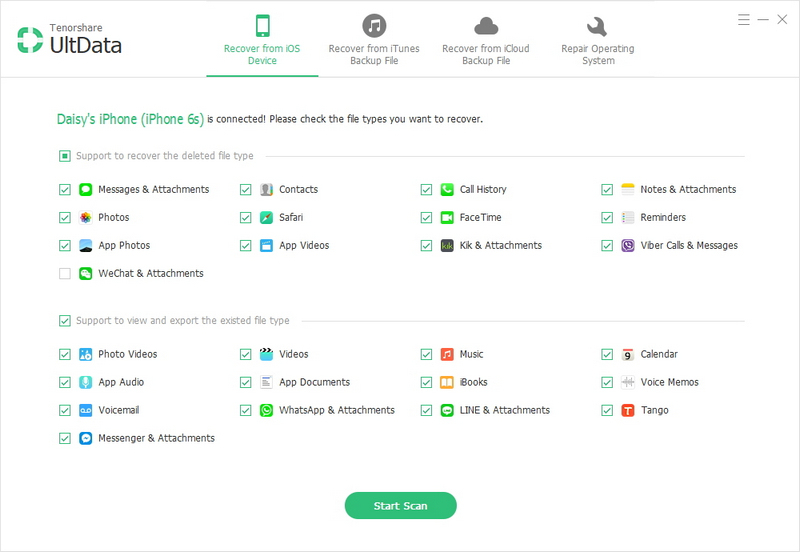Click the Messages & Attachments green icon
Screen dimensions: 800x552
coord(85,190)
